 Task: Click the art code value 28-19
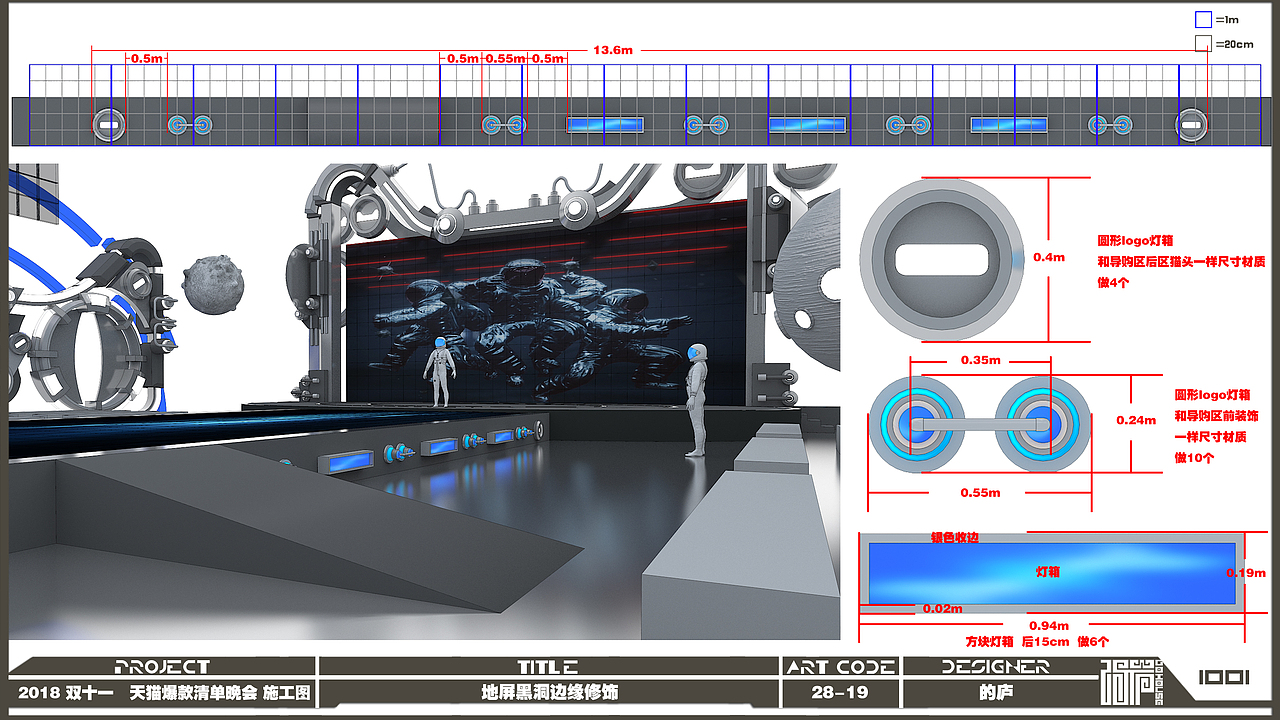pyautogui.click(x=840, y=692)
